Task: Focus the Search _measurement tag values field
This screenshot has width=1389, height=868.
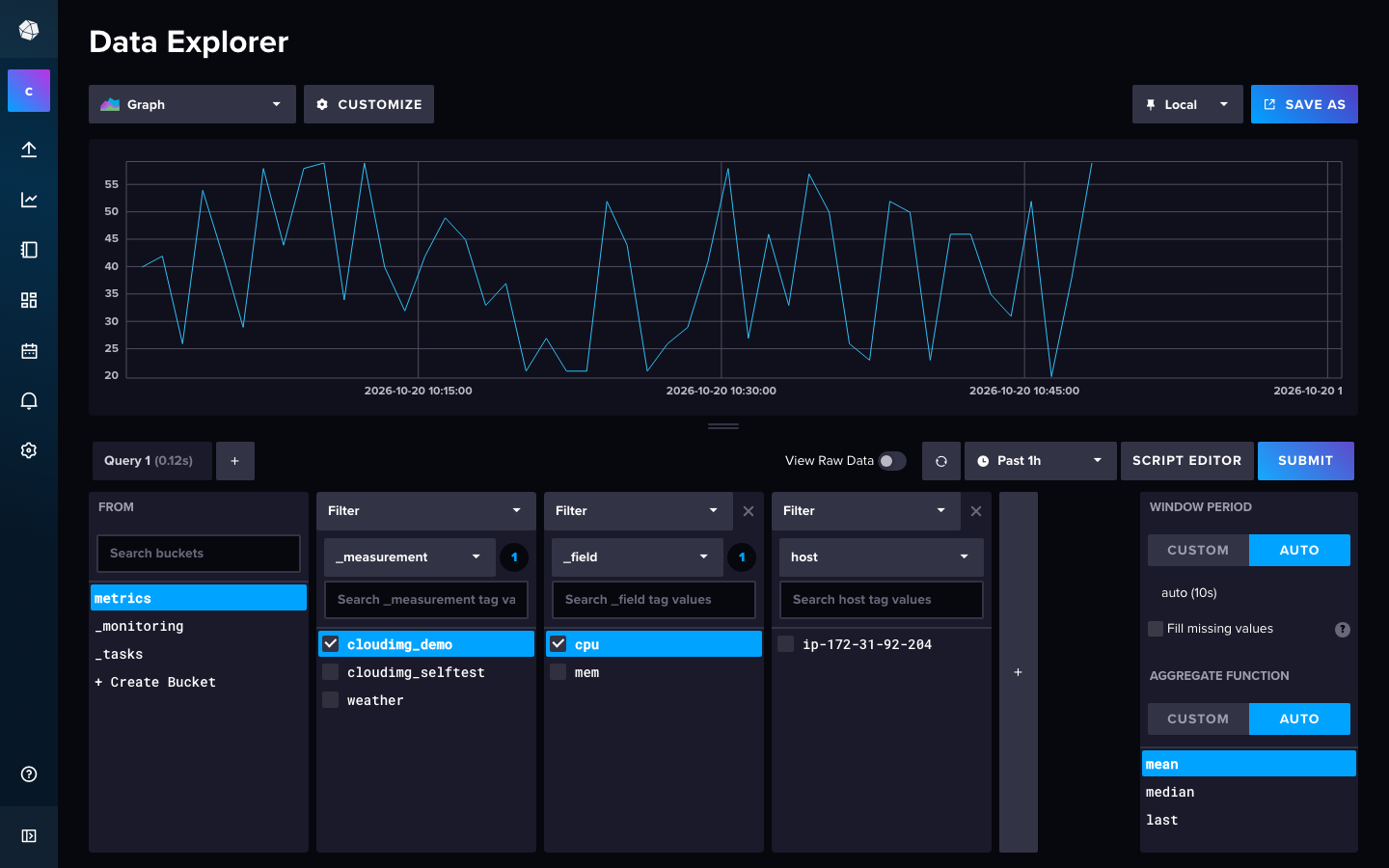Action: [426, 600]
